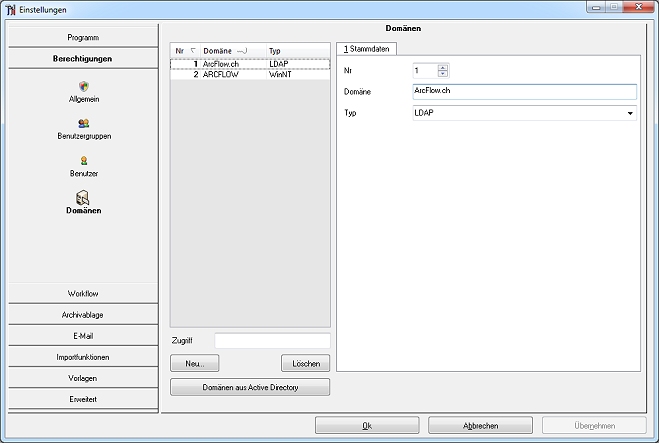The width and height of the screenshot is (659, 443).
Task: Click the Abbrechen button
Action: [x=480, y=425]
